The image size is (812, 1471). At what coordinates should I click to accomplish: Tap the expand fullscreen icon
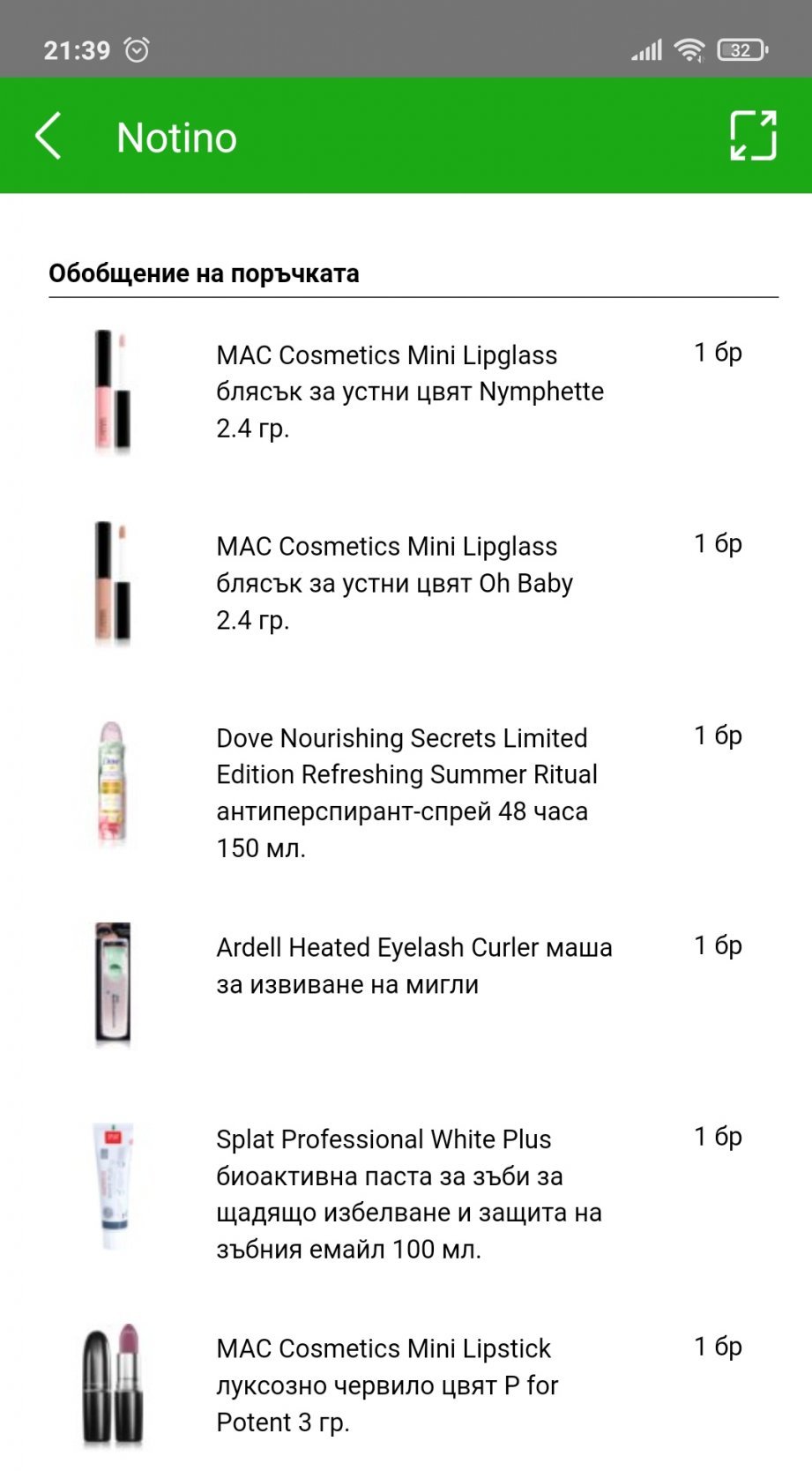pos(753,136)
